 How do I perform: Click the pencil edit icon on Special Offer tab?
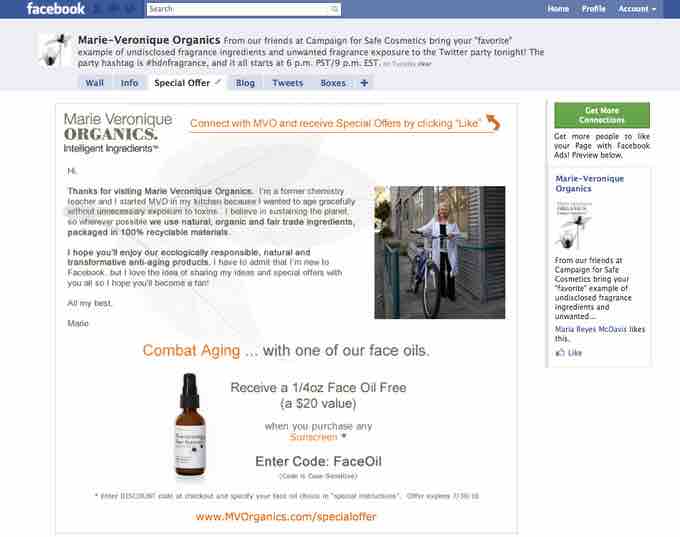point(218,82)
